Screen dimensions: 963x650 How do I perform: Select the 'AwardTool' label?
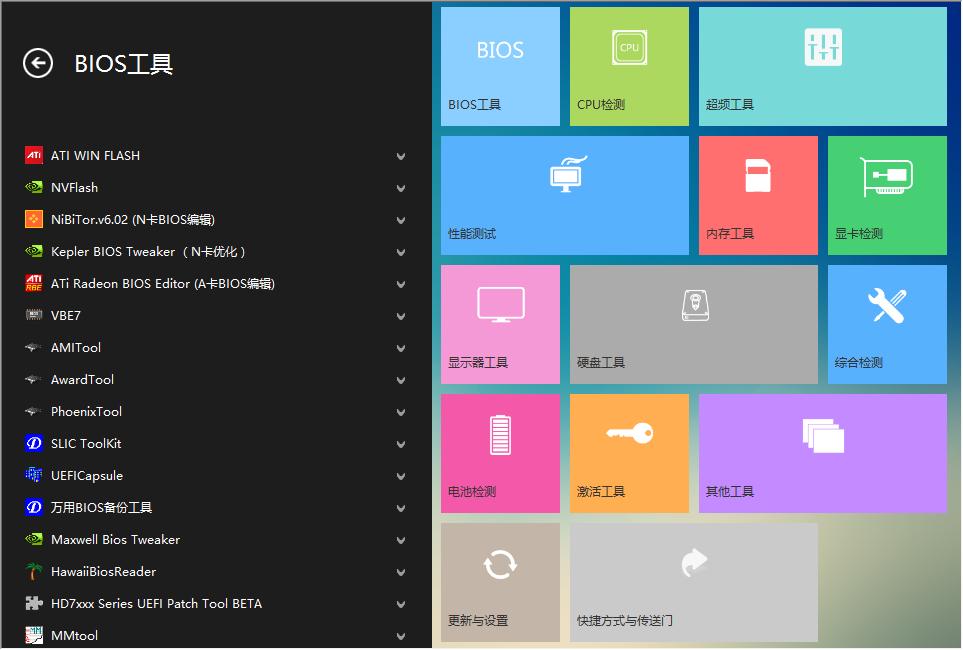point(82,379)
